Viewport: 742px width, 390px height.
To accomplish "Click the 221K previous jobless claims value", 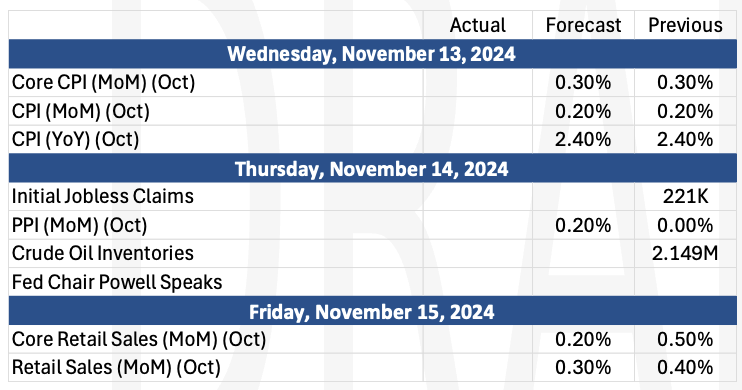I will tap(686, 196).
